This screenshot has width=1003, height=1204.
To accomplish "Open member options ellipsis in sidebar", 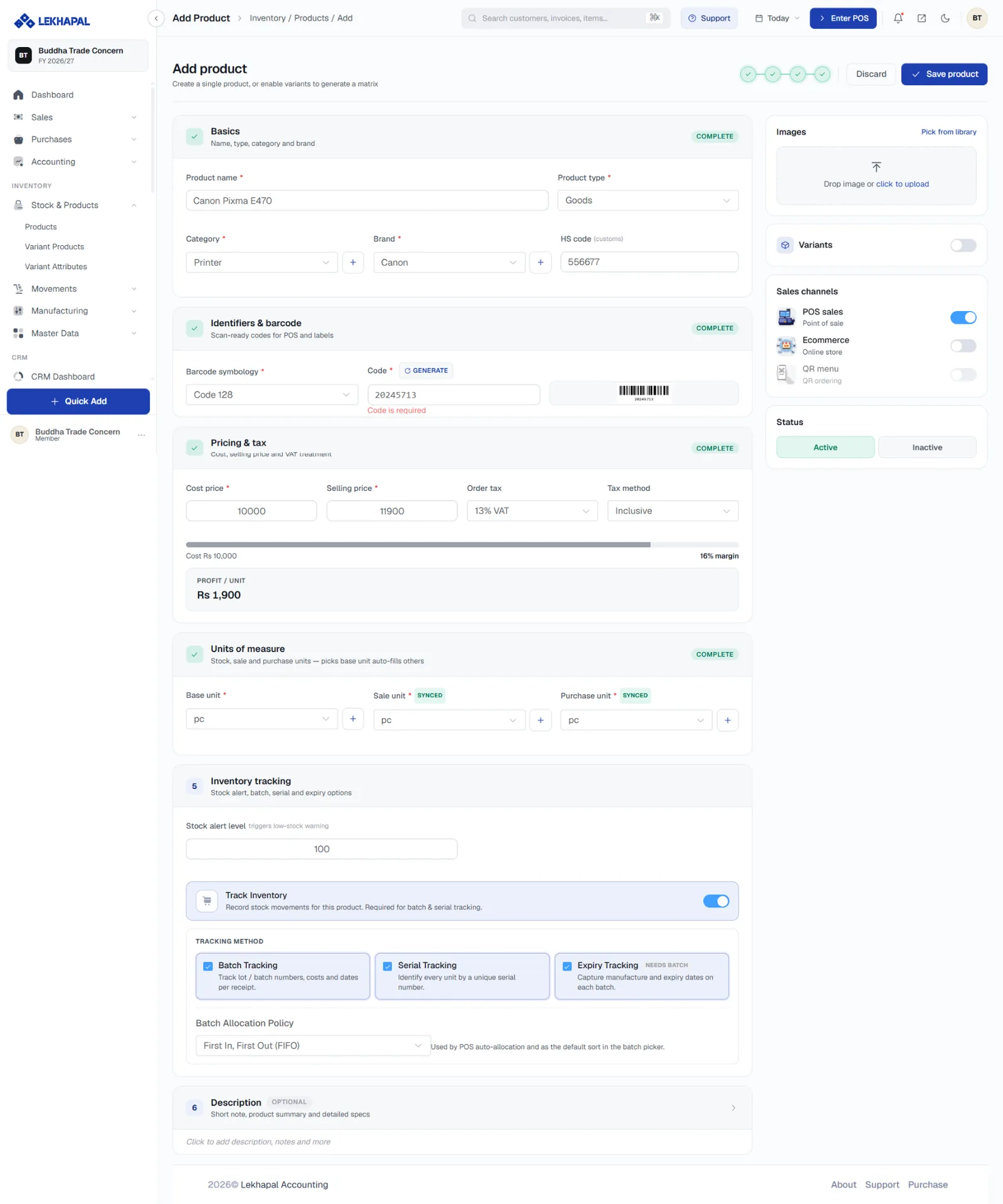I will pyautogui.click(x=142, y=435).
